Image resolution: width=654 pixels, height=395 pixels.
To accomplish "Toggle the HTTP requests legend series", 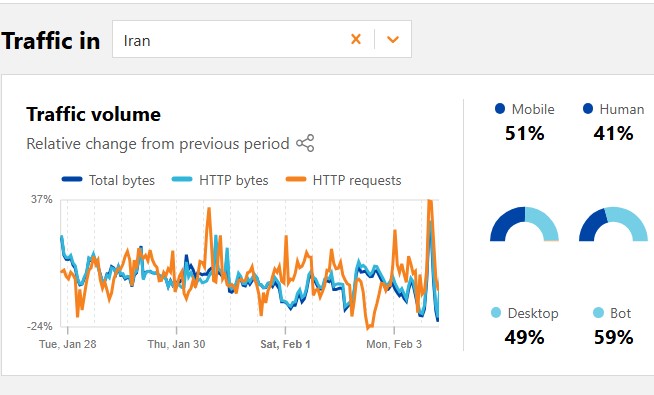I will click(344, 180).
